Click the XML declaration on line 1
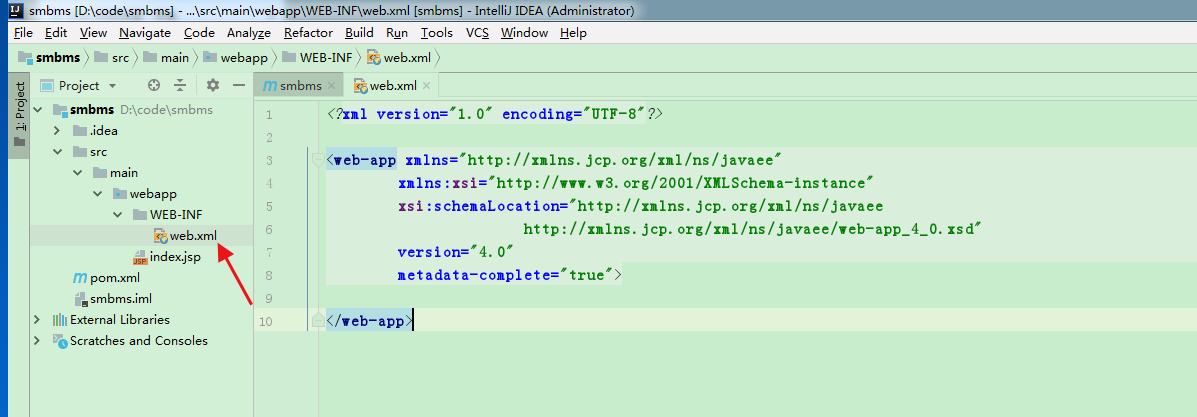 click(x=495, y=115)
